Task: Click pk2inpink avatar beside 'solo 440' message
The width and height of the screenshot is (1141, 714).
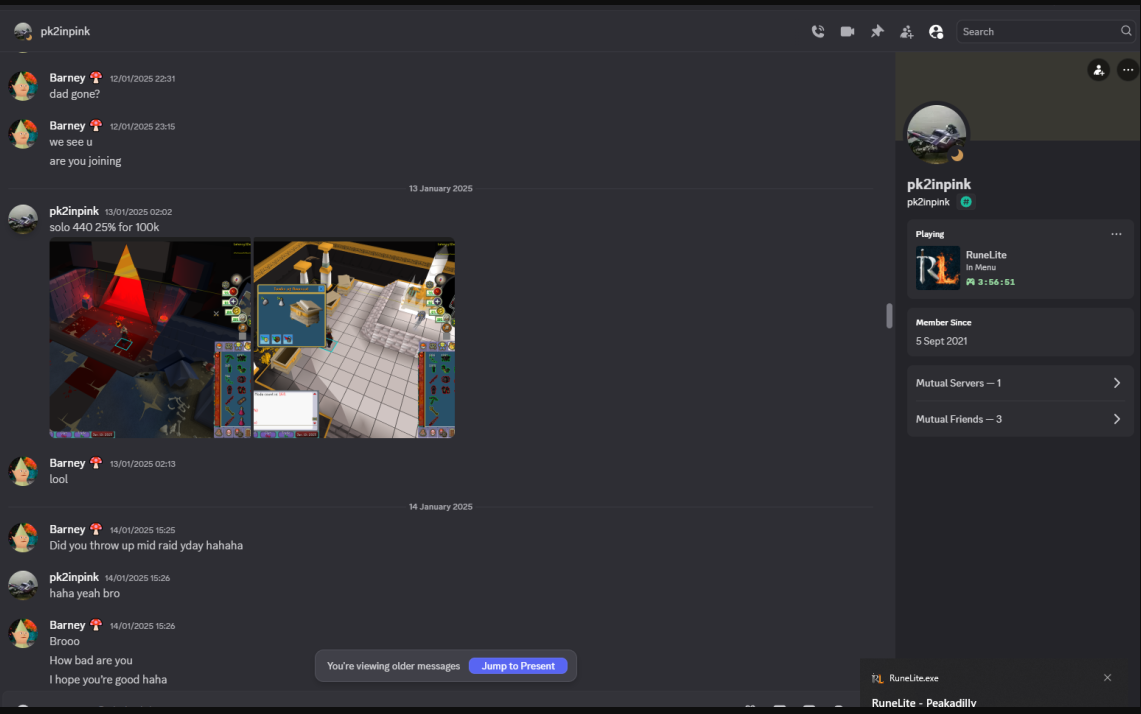Action: click(x=23, y=219)
